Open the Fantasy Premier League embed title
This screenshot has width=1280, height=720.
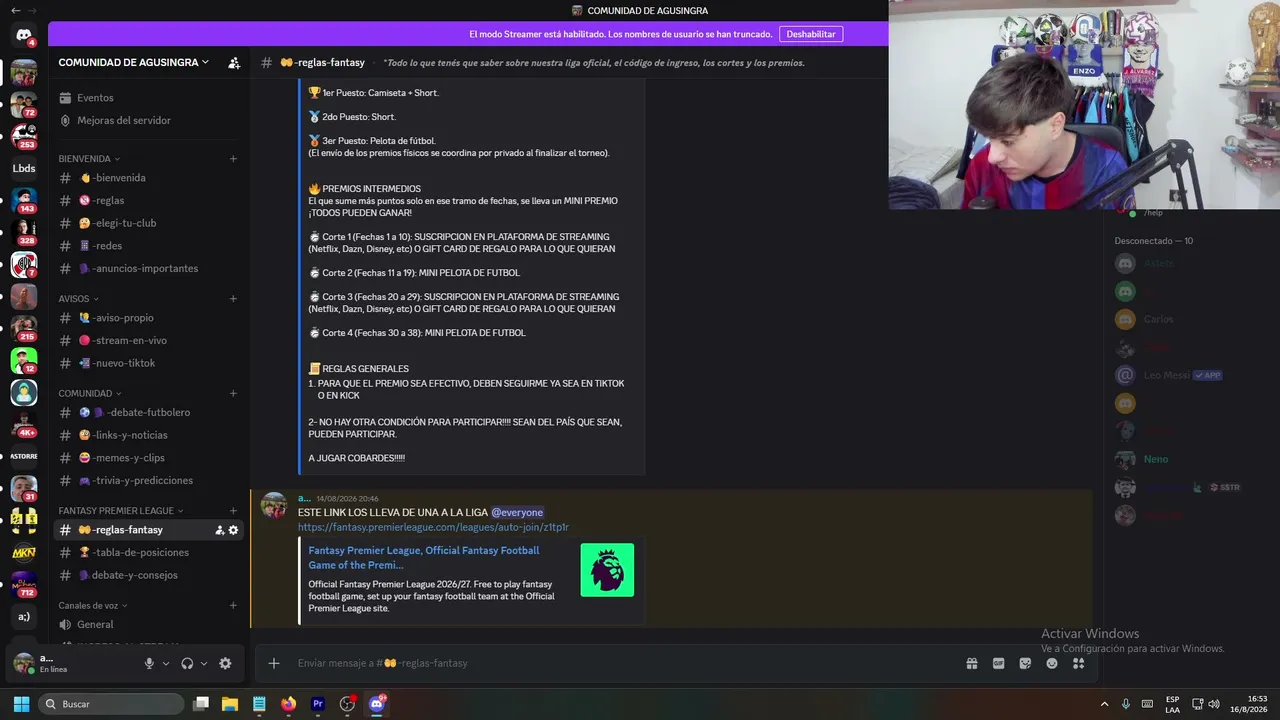click(423, 558)
